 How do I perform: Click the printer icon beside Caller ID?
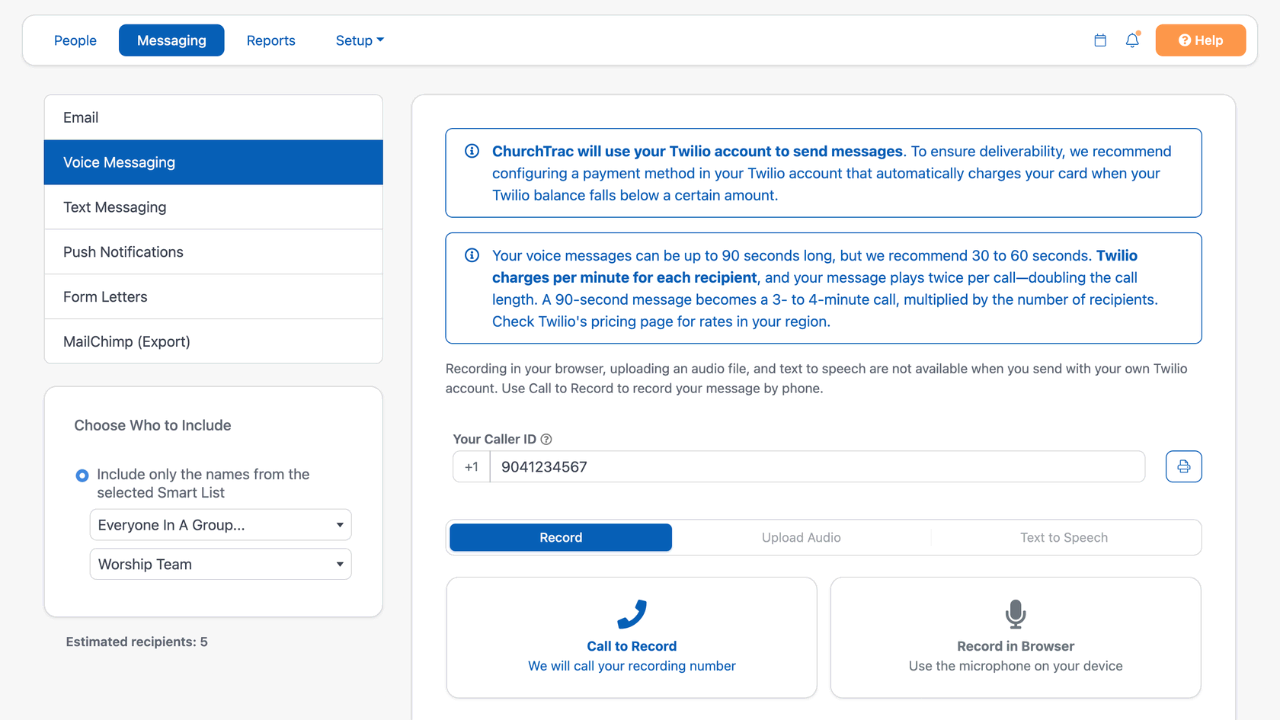(x=1184, y=467)
